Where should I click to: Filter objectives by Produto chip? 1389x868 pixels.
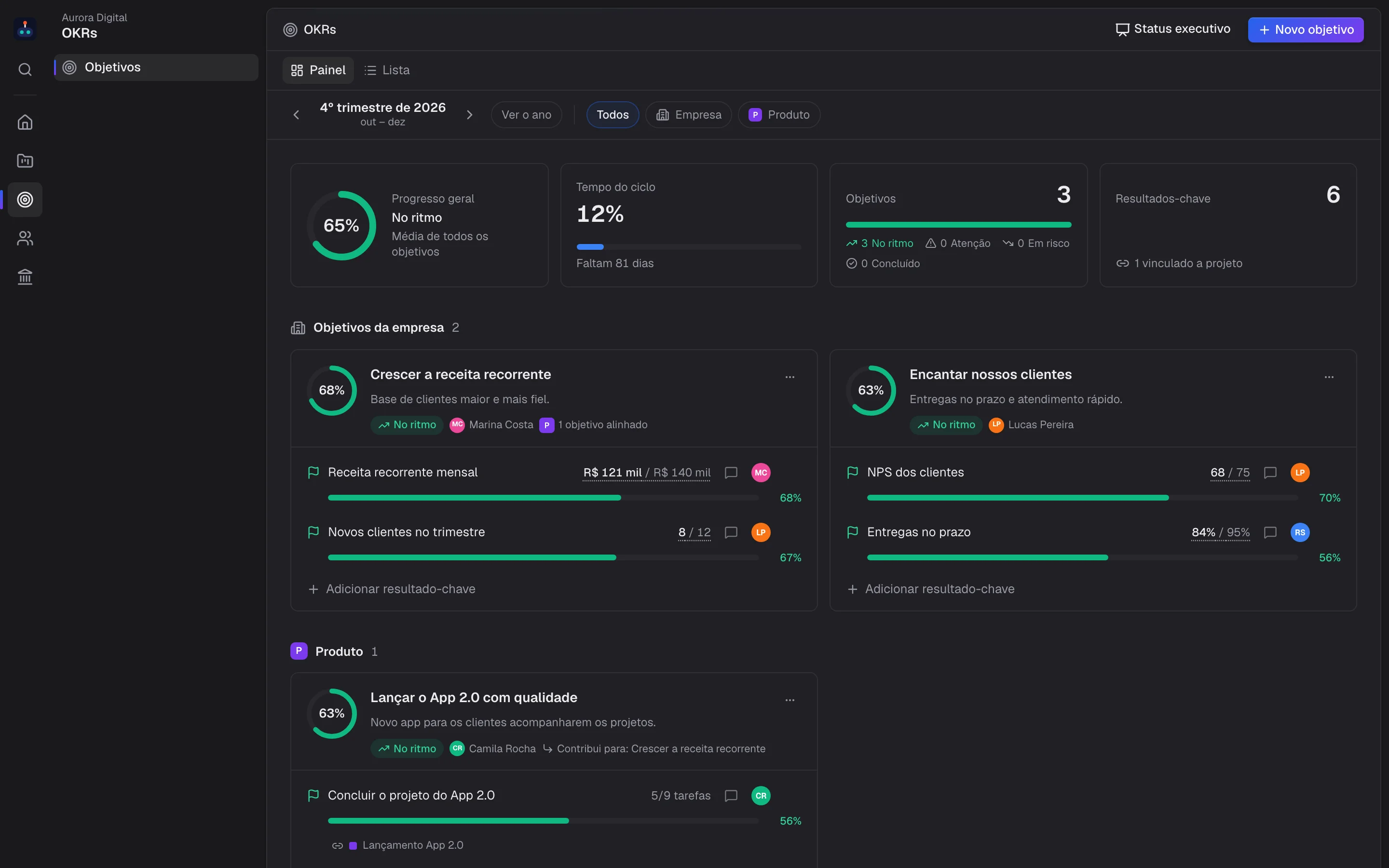tap(779, 115)
